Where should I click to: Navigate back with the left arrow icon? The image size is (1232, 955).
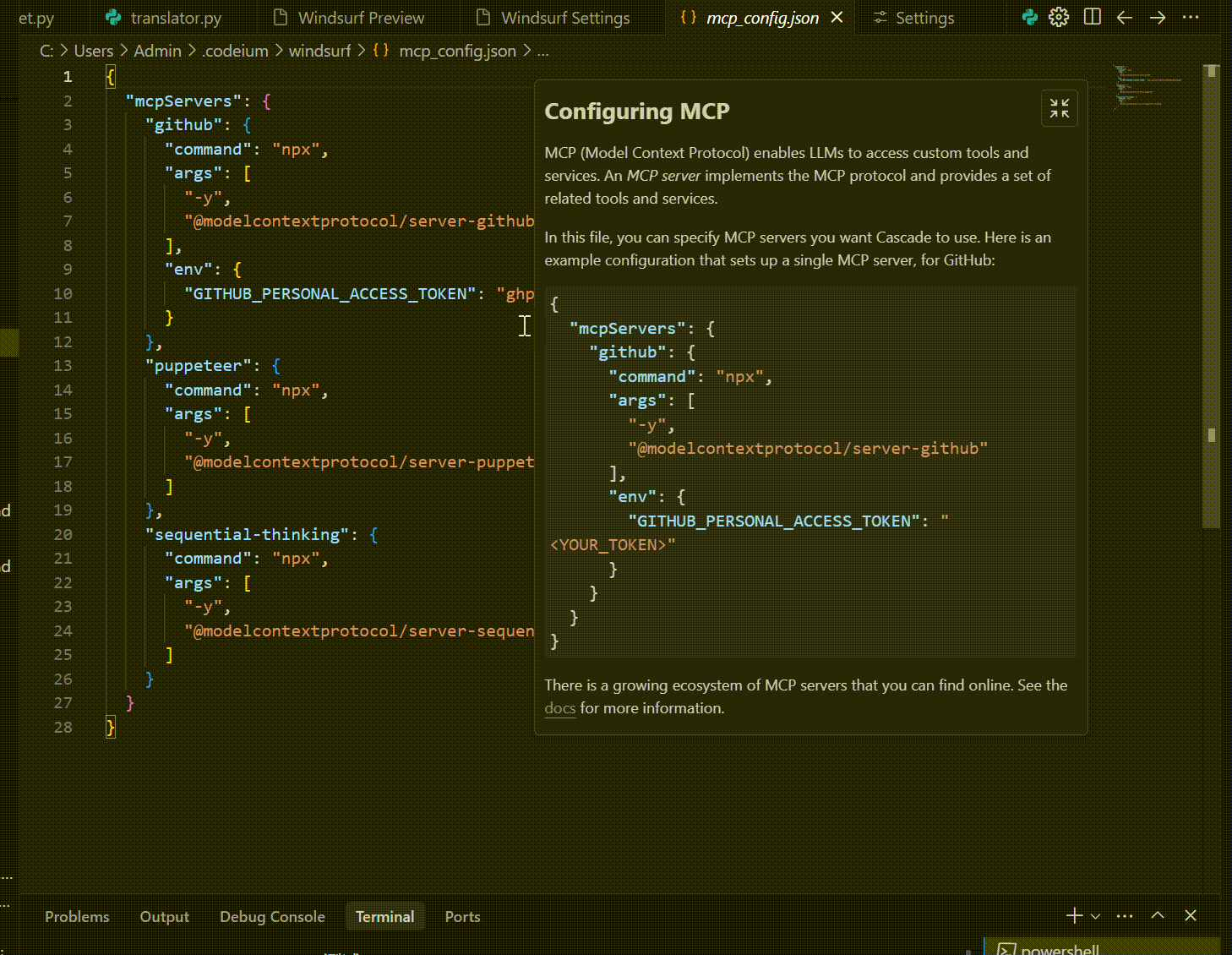(1124, 18)
